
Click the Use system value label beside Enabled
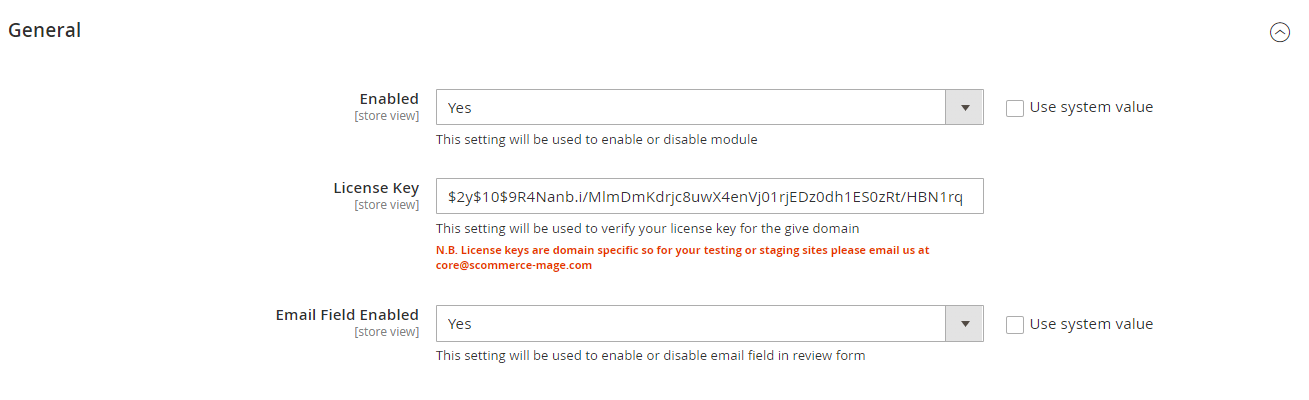pyautogui.click(x=1091, y=107)
